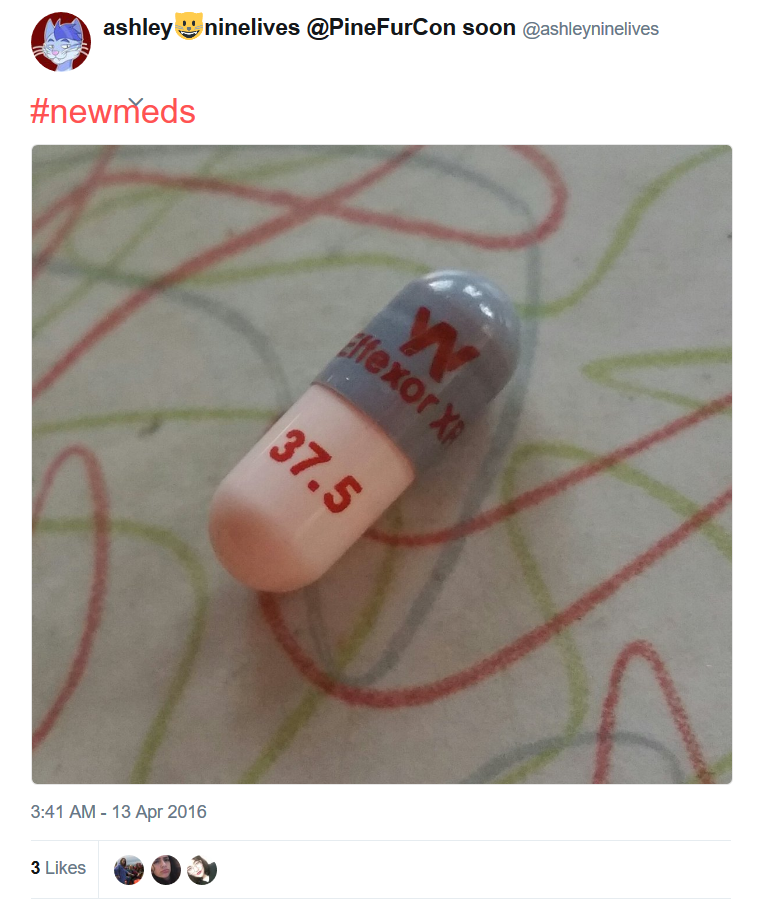Click the 37.5 marking in the photo
The width and height of the screenshot is (761, 900).
316,471
